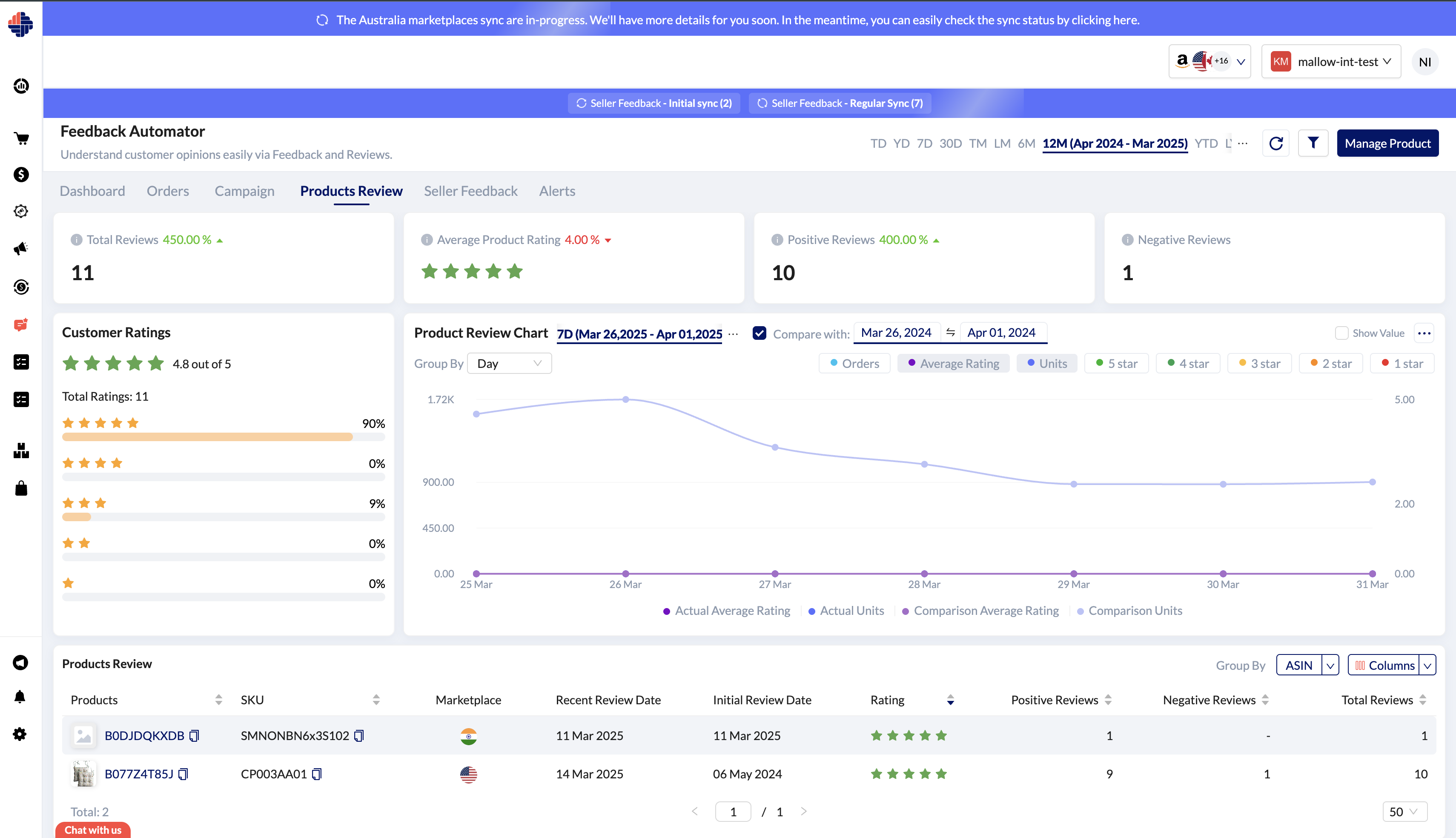Open the settings gear sidebar icon

[x=20, y=734]
